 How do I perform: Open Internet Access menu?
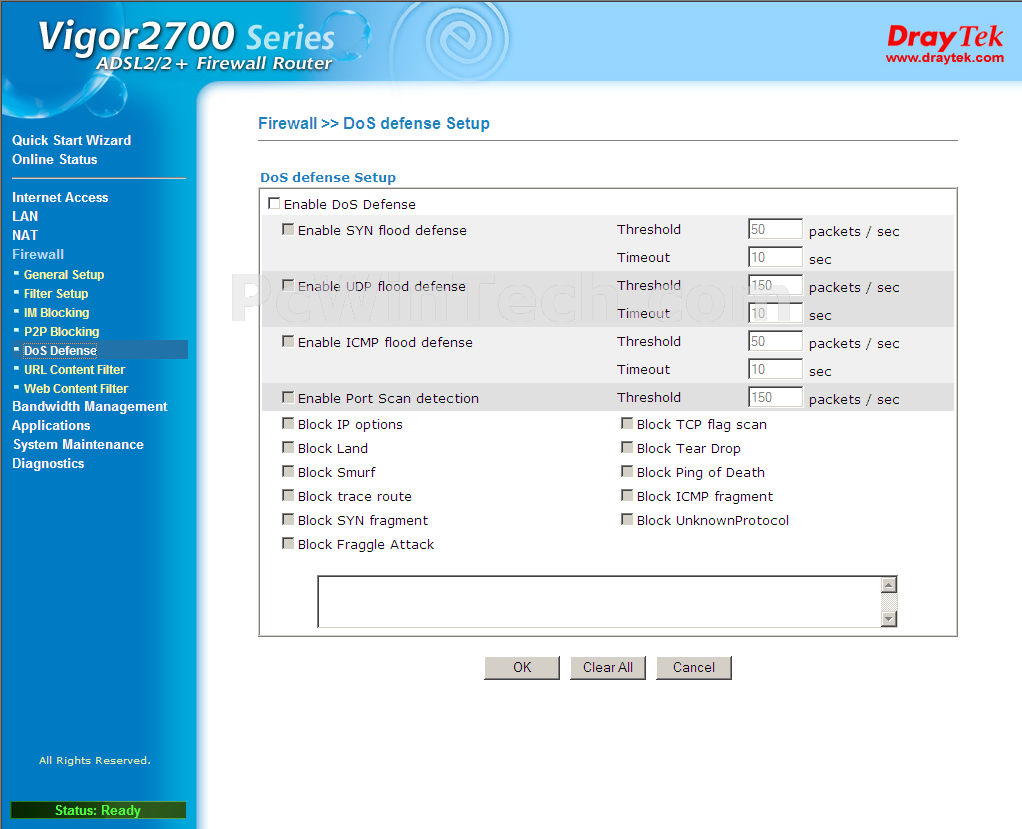(x=60, y=197)
